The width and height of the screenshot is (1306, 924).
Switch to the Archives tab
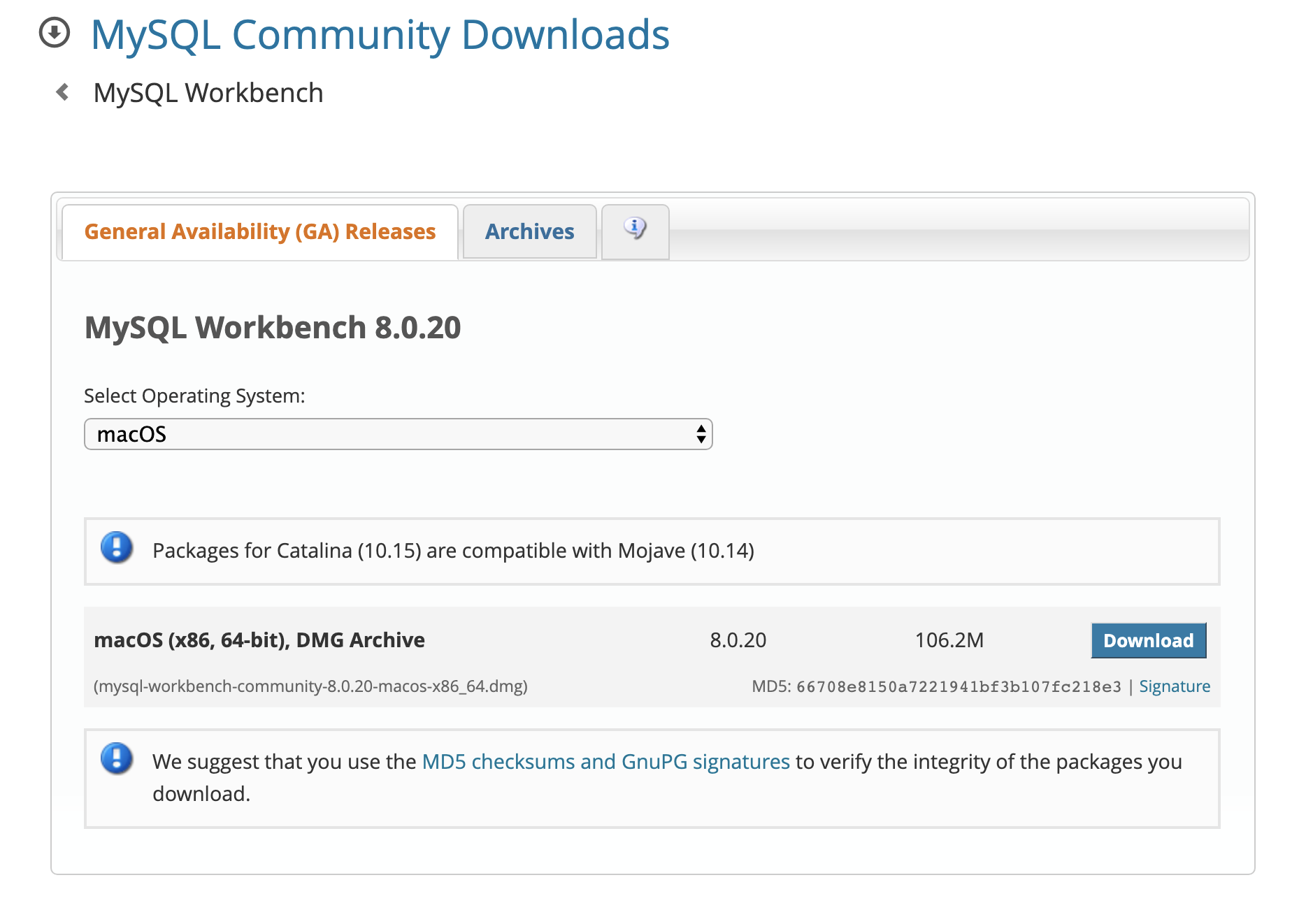[x=530, y=231]
